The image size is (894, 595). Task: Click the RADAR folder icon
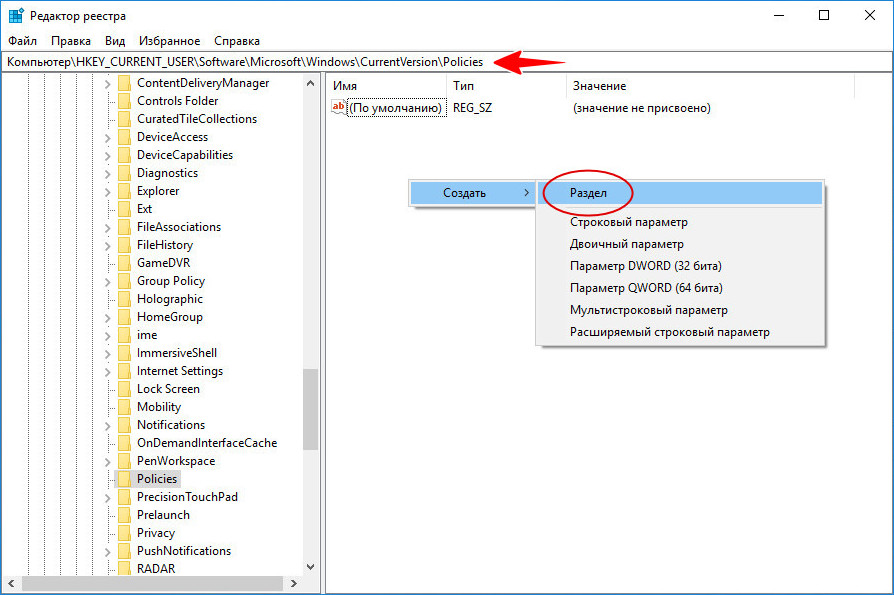pos(124,569)
